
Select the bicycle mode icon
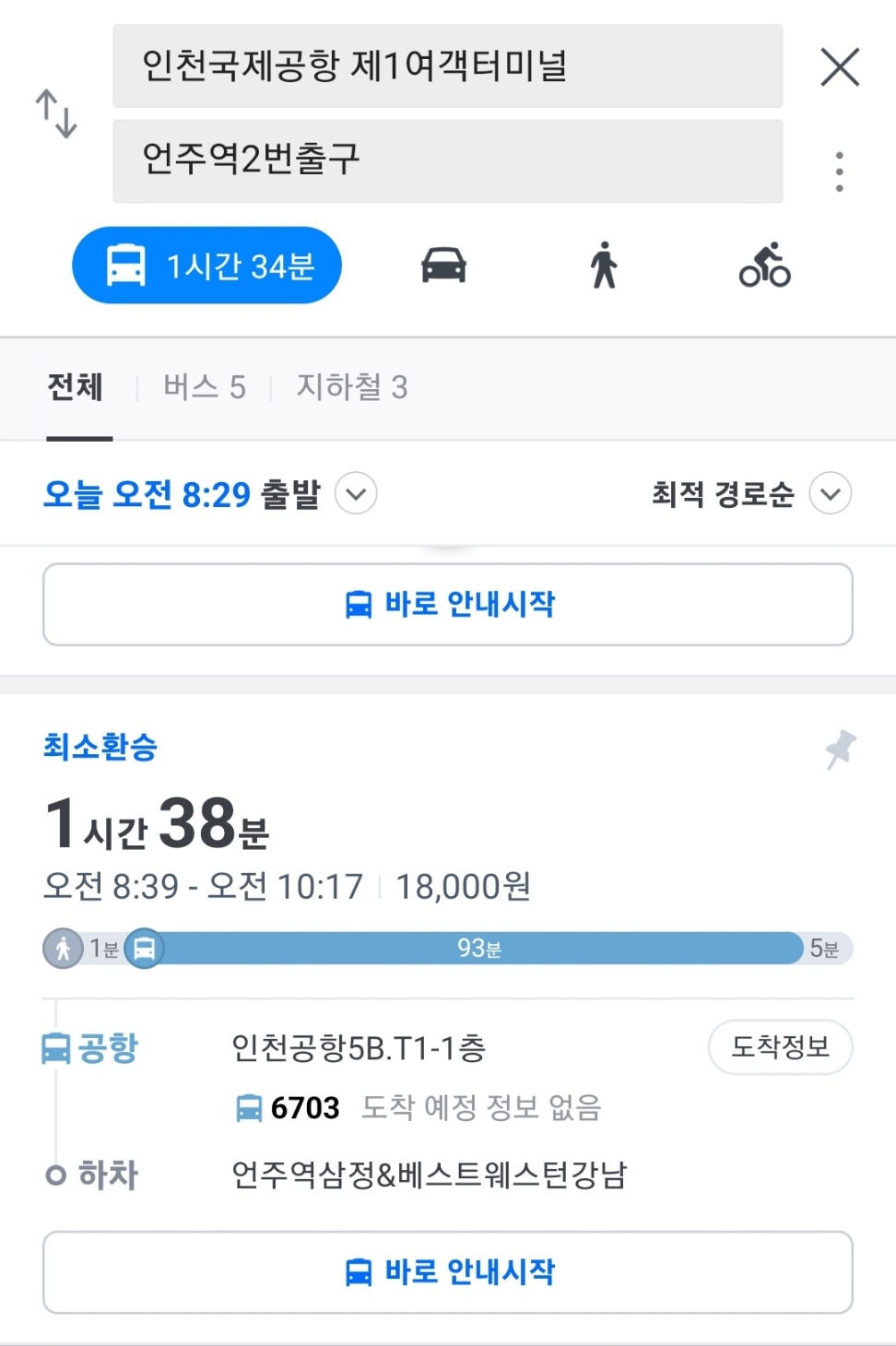[x=764, y=266]
